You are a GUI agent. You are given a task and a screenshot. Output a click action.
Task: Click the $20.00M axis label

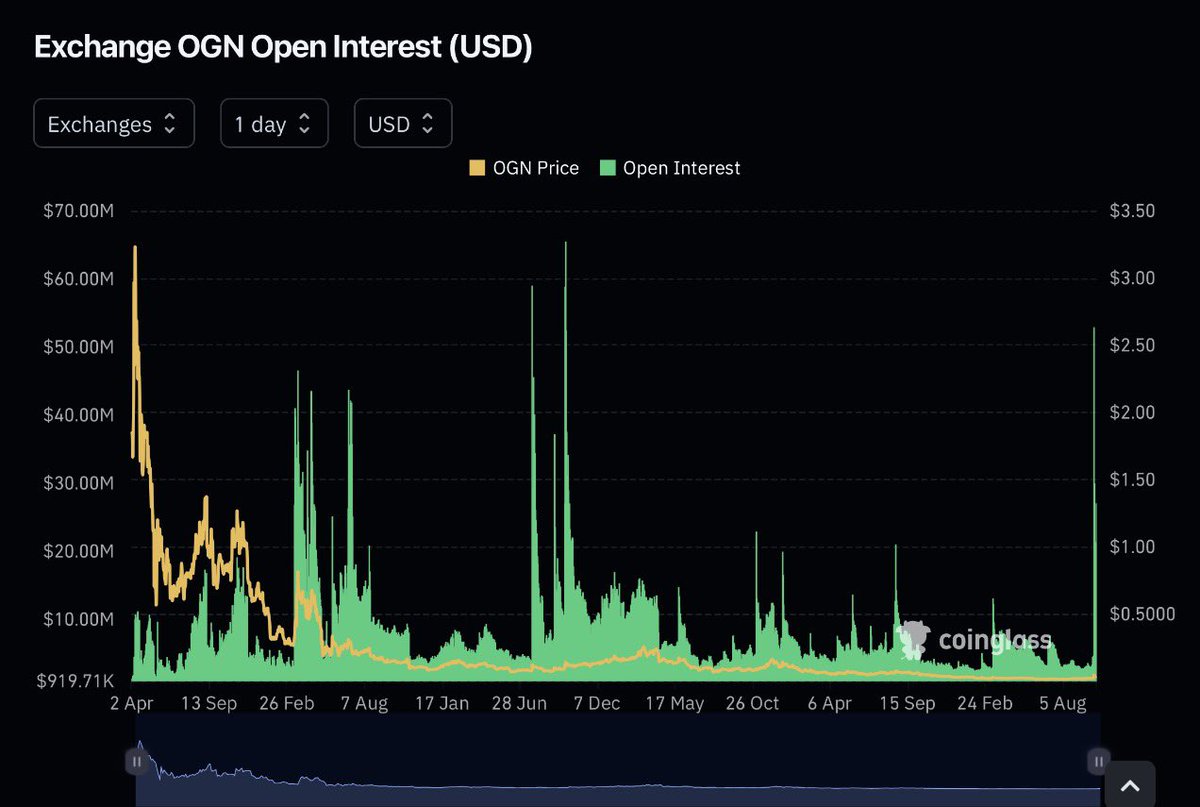(x=79, y=551)
